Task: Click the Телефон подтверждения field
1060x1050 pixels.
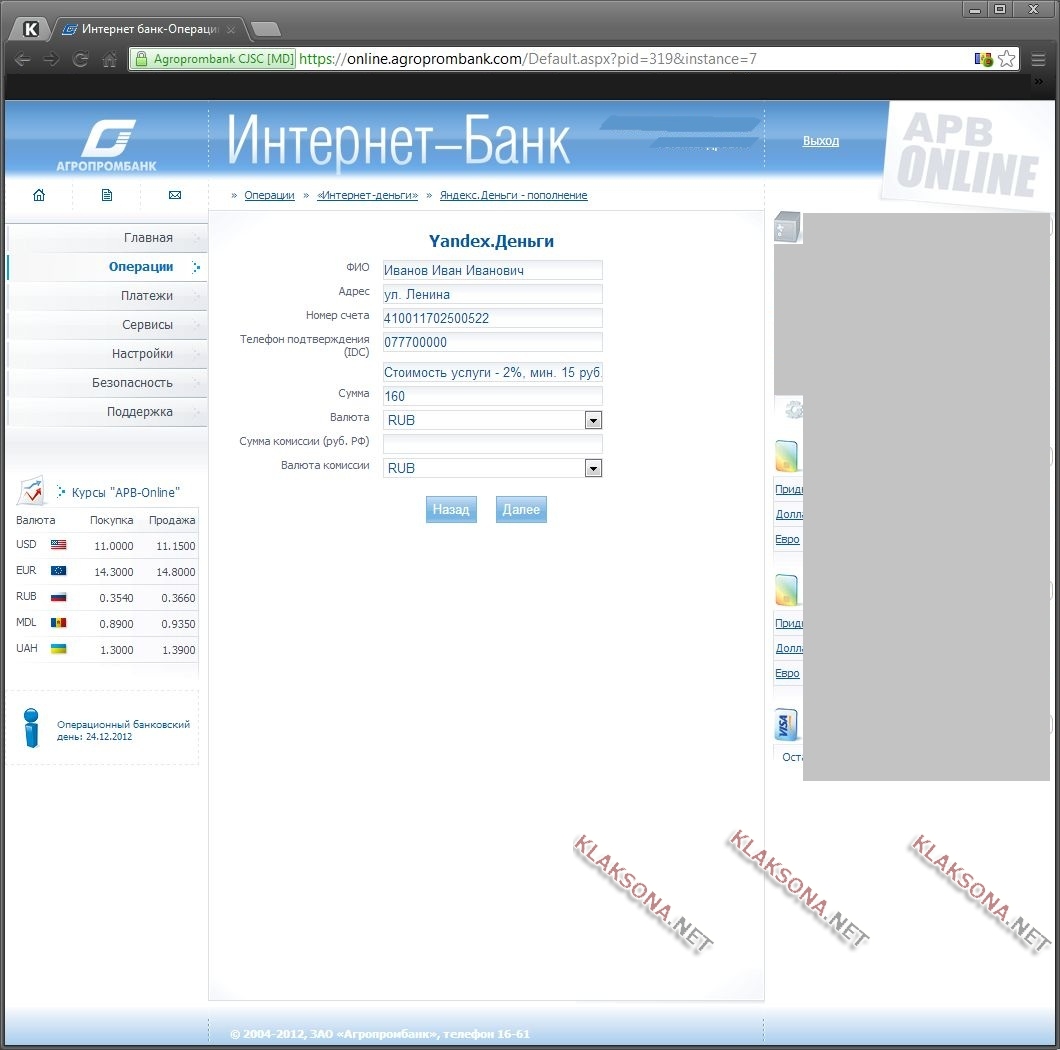Action: click(x=492, y=342)
